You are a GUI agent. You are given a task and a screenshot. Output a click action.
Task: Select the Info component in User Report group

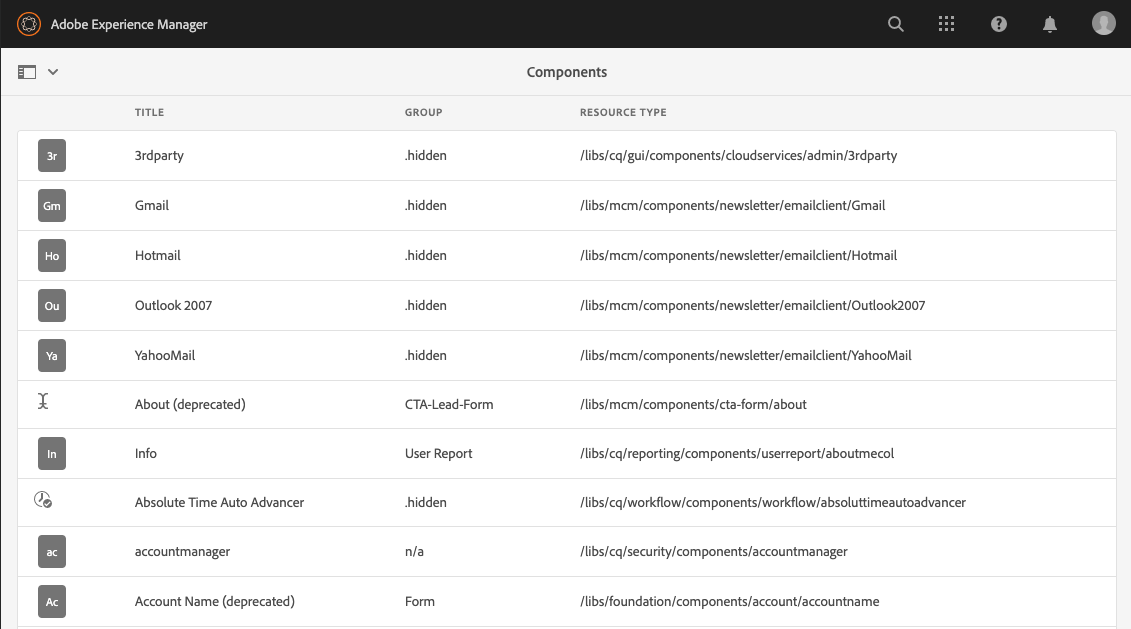tap(146, 453)
